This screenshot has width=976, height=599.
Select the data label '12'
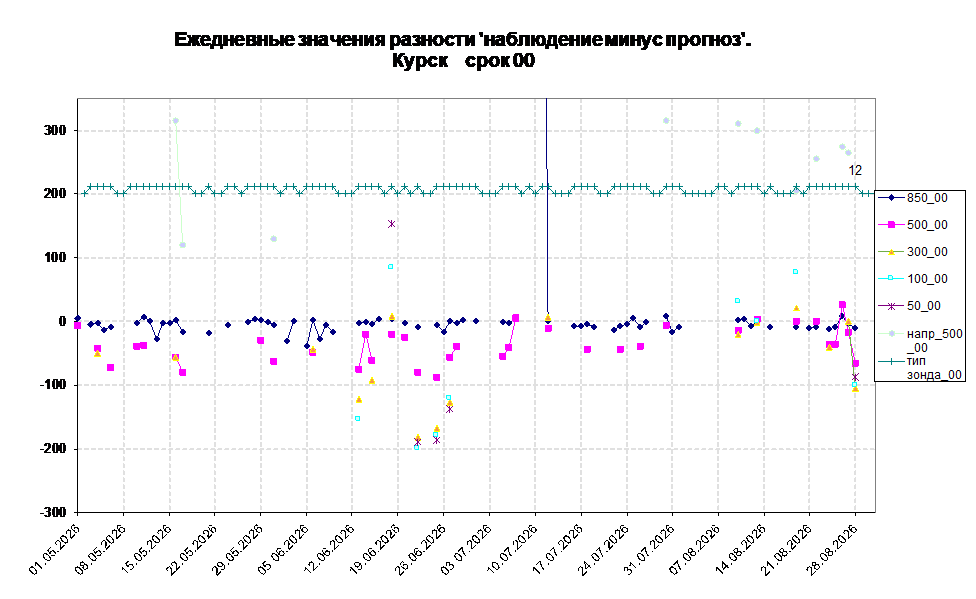pyautogui.click(x=855, y=170)
